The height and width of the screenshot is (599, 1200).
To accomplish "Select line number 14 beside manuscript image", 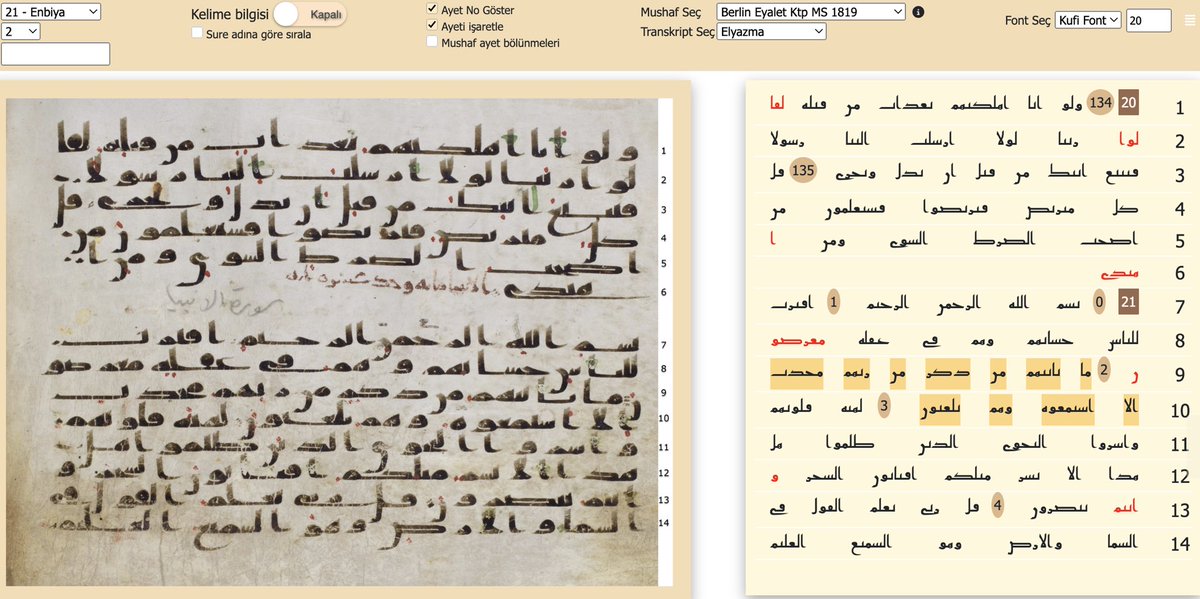I will (x=664, y=523).
